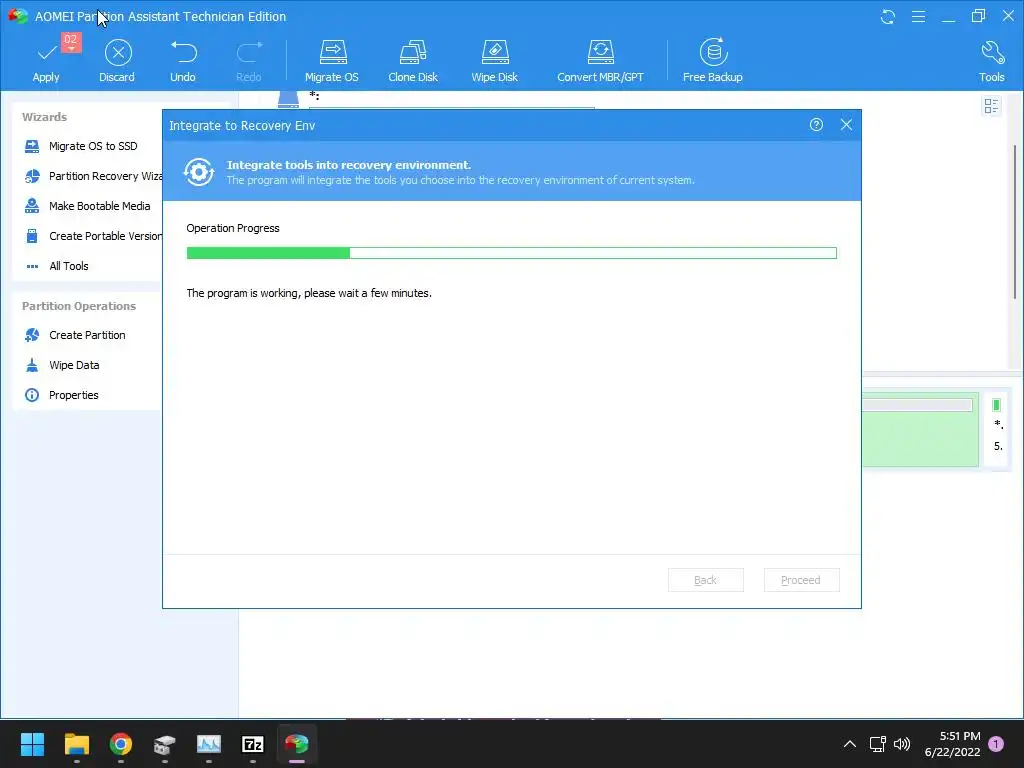Click 'The program is working' status text
The height and width of the screenshot is (768, 1024).
point(309,293)
